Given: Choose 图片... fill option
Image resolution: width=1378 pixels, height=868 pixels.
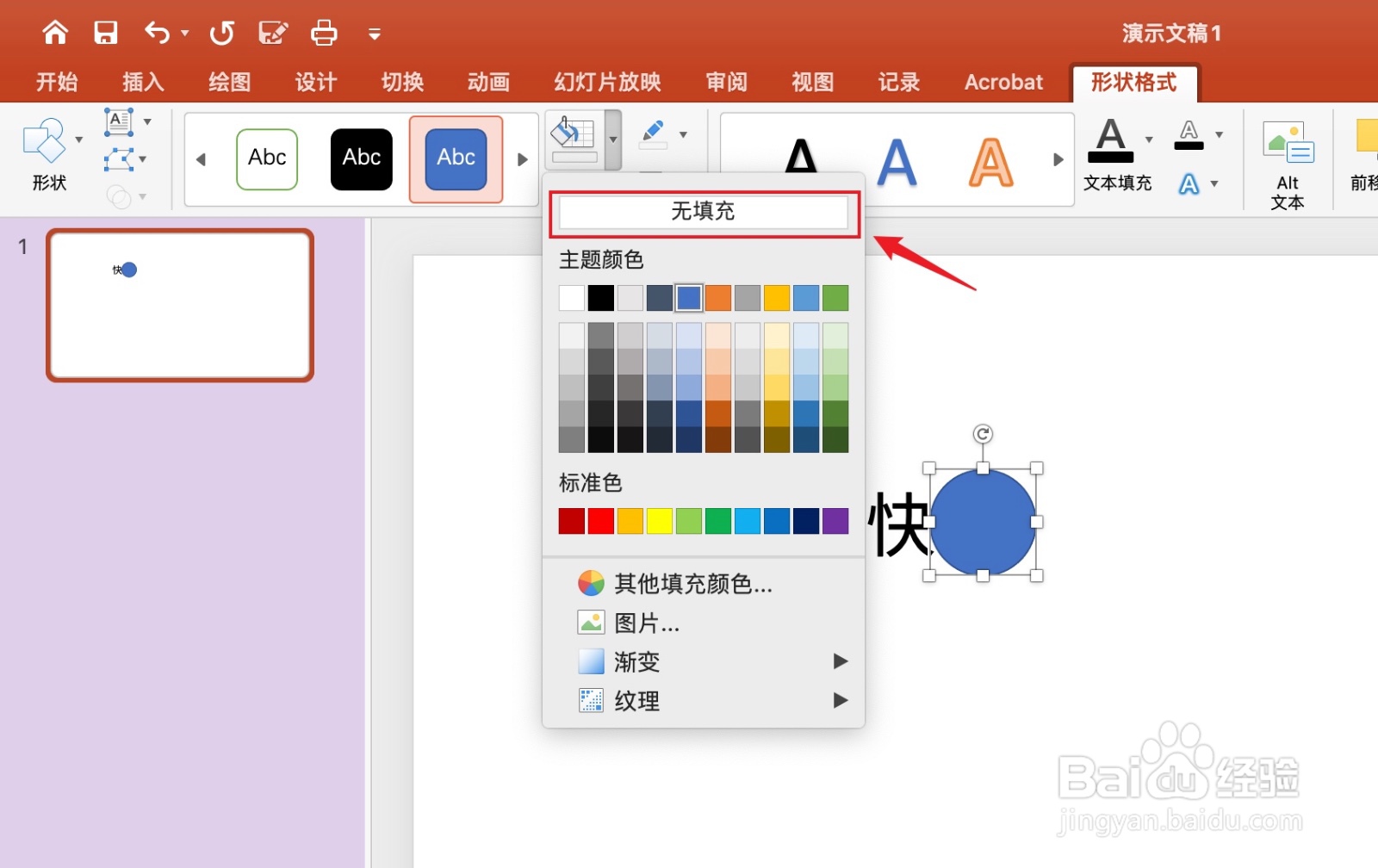Looking at the screenshot, I should 704,623.
